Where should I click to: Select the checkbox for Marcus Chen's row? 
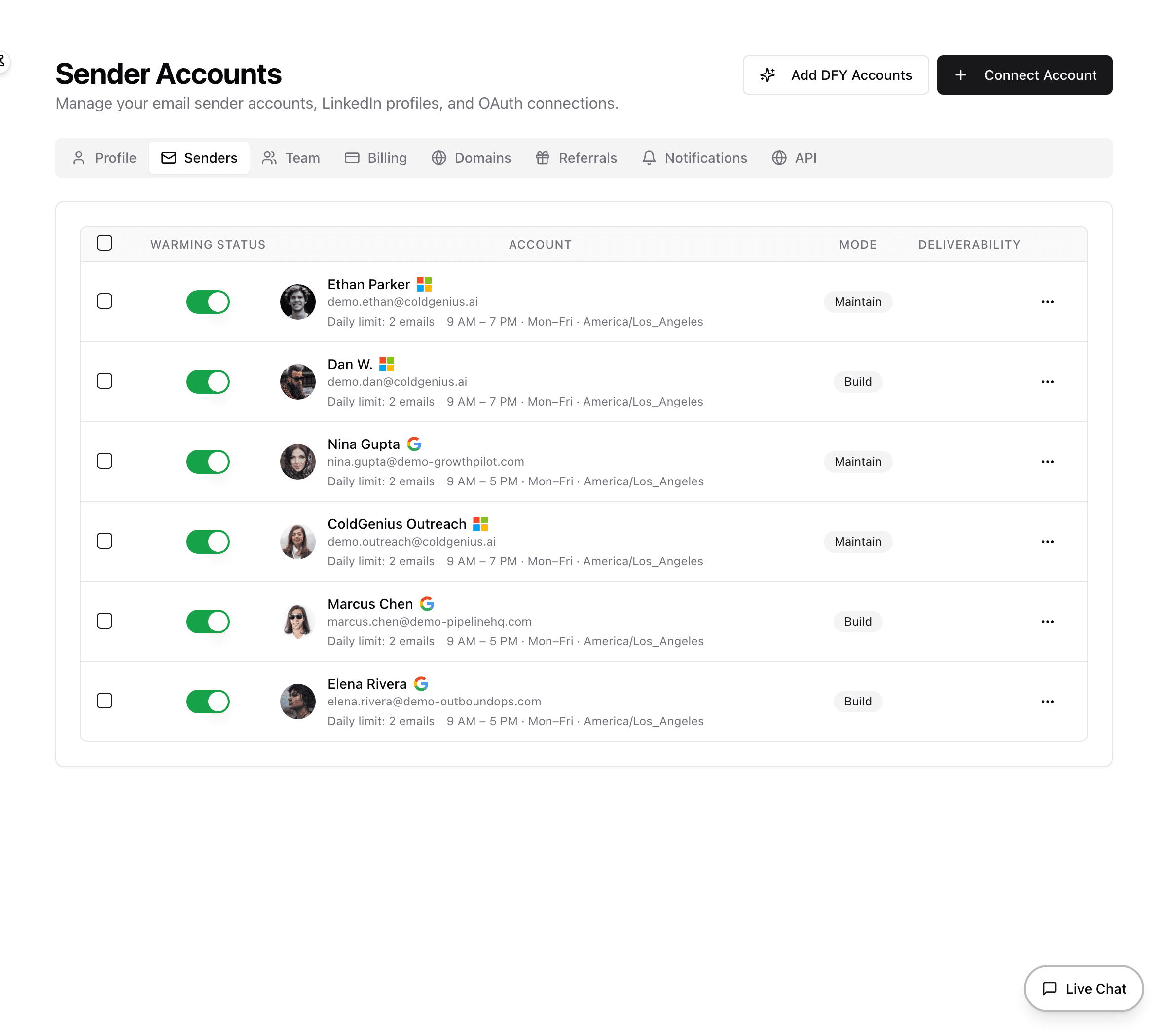pyautogui.click(x=105, y=621)
